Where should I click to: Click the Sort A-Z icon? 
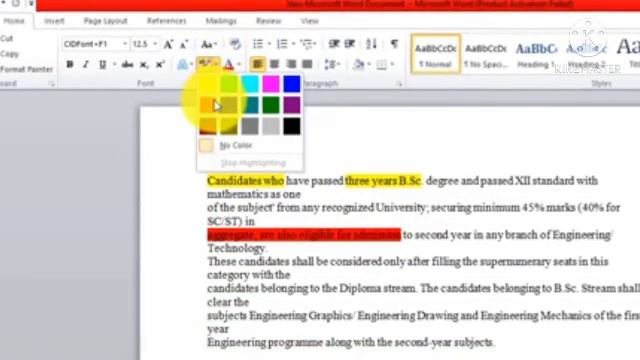click(371, 44)
